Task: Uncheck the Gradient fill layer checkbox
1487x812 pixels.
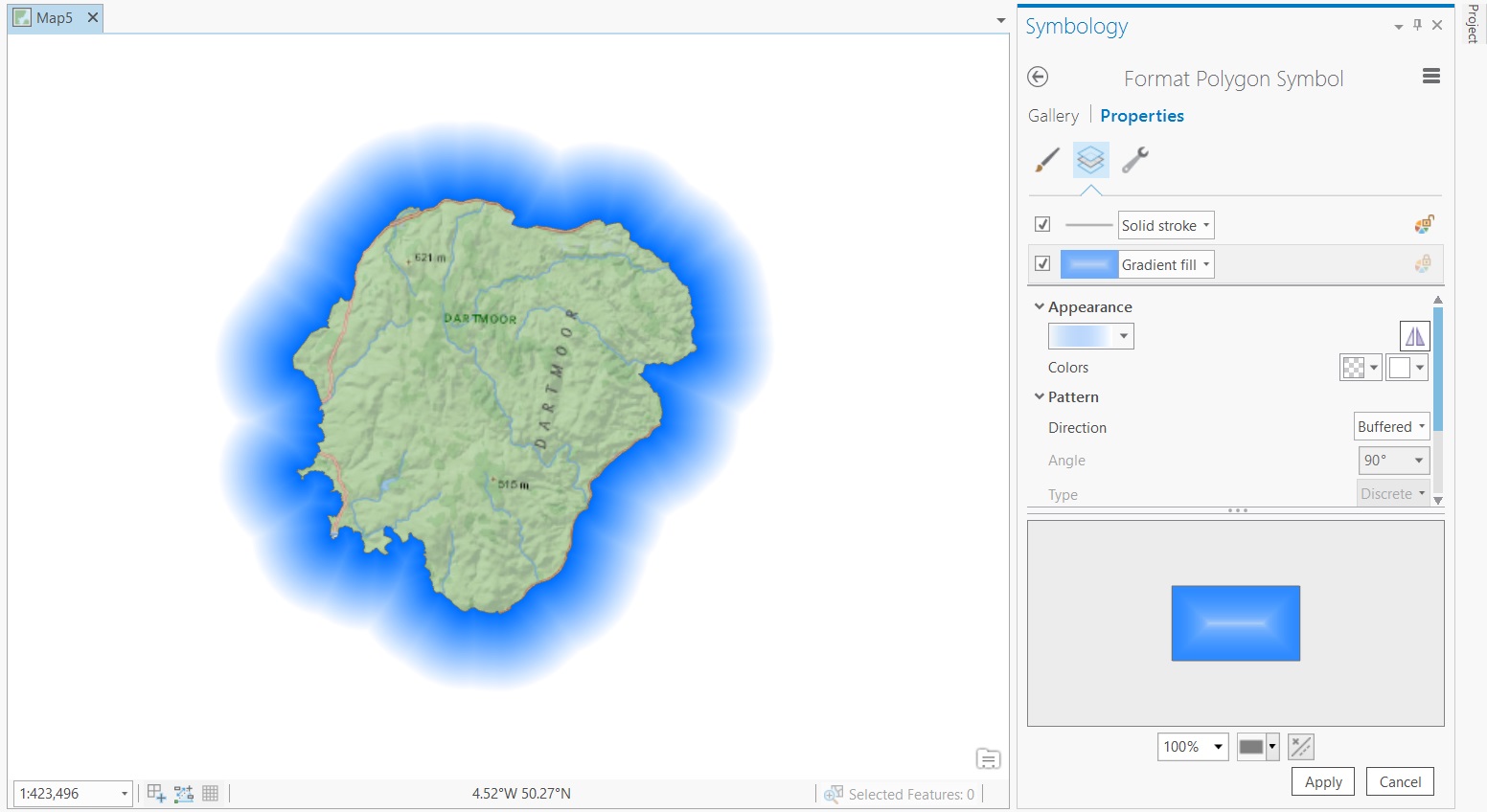Action: [x=1042, y=263]
